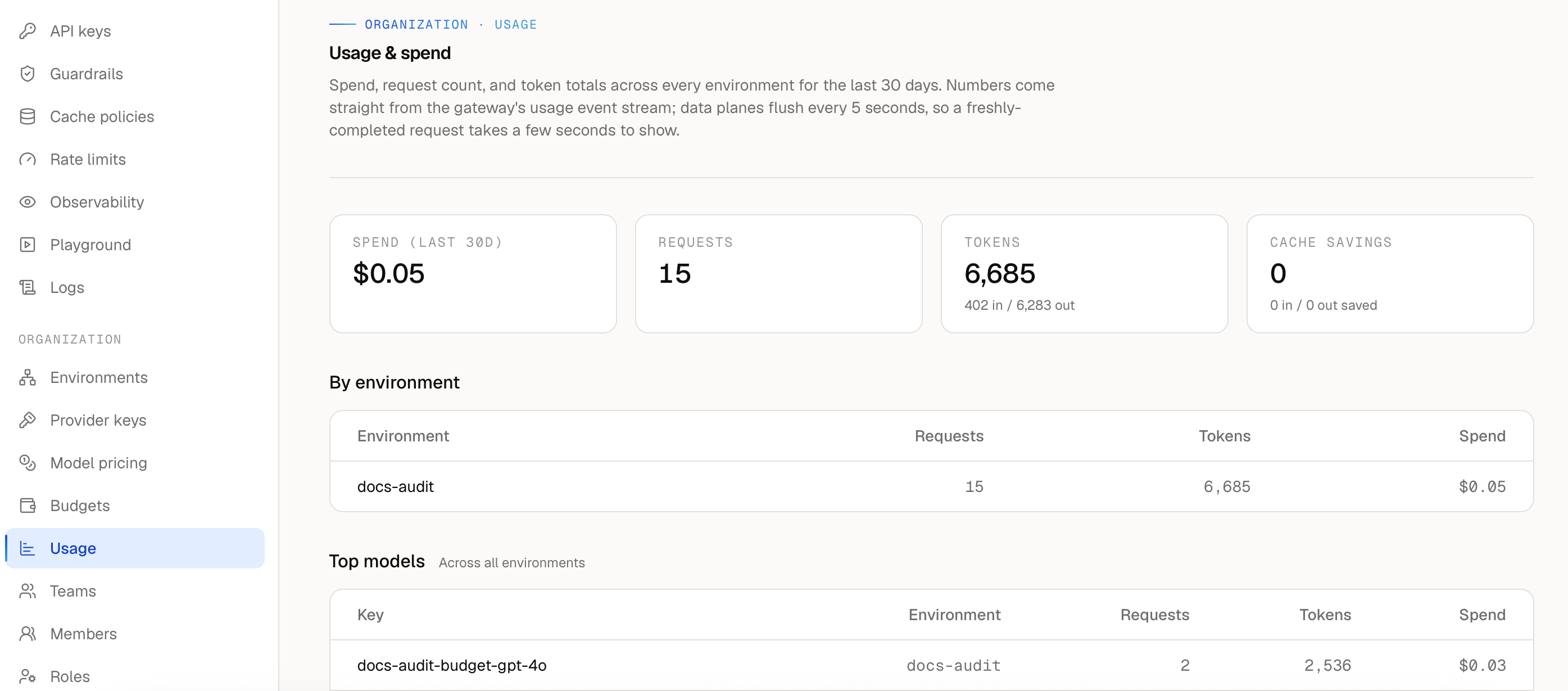This screenshot has height=691, width=1568.
Task: Click the Guardrails shield icon
Action: click(28, 74)
